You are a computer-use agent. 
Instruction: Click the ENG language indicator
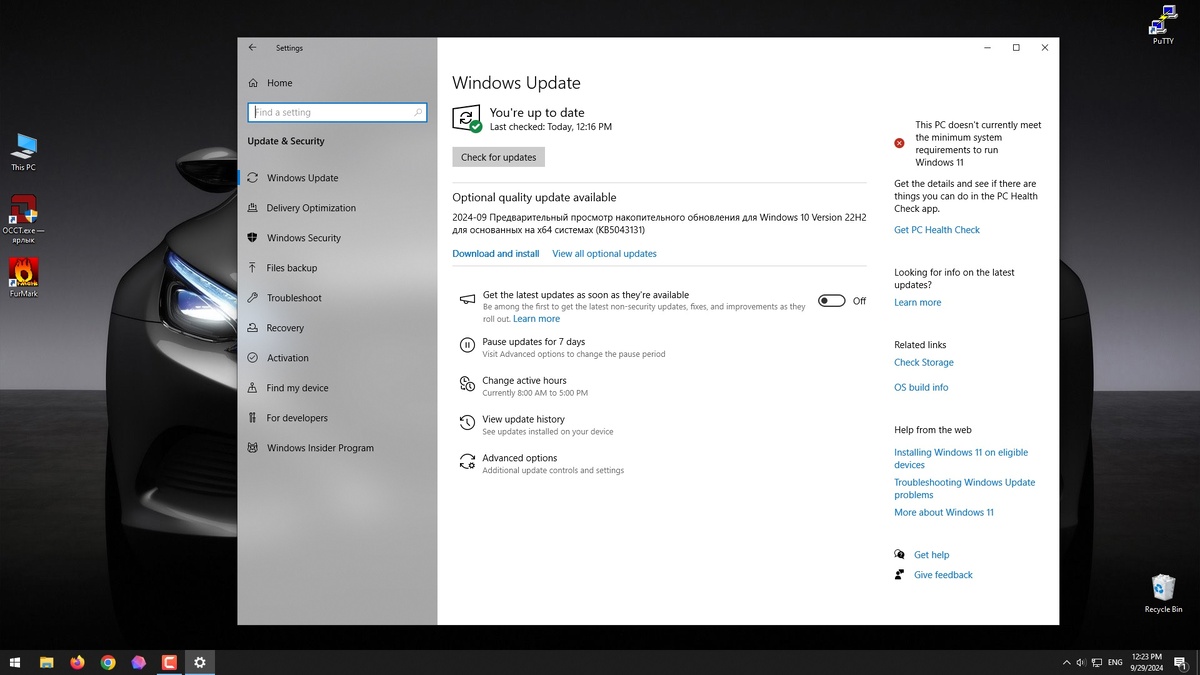click(x=1115, y=662)
